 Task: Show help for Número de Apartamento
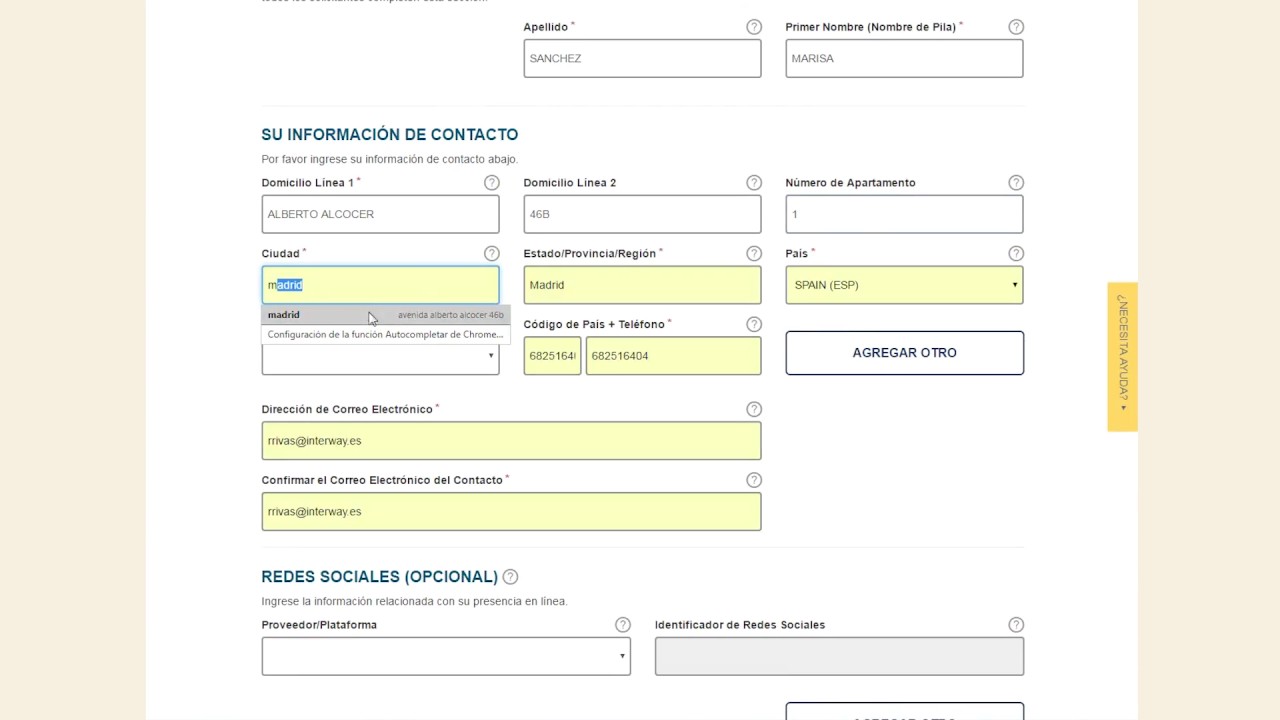pyautogui.click(x=1016, y=183)
